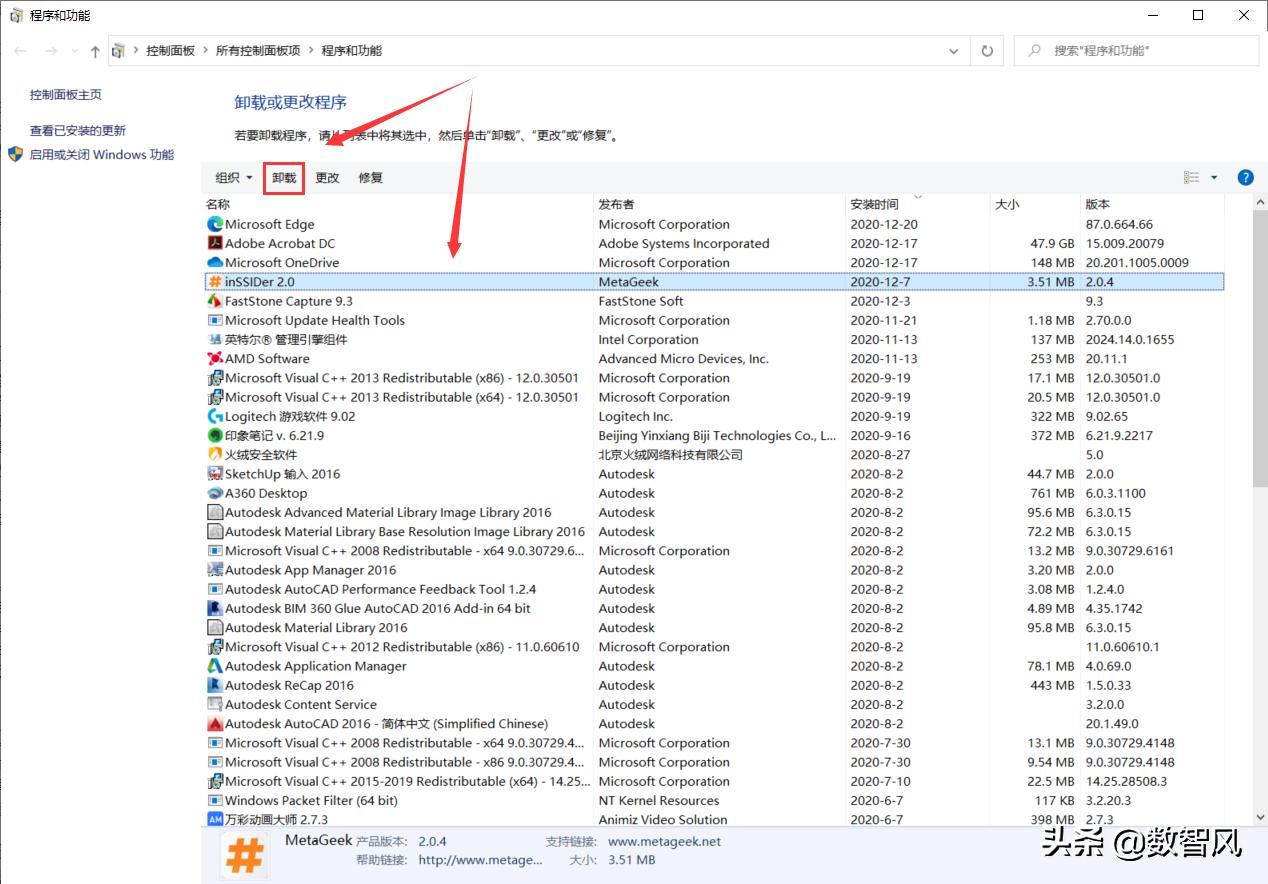Select Autodesk Content Service row
Viewport: 1268px width, 884px height.
pyautogui.click(x=713, y=704)
